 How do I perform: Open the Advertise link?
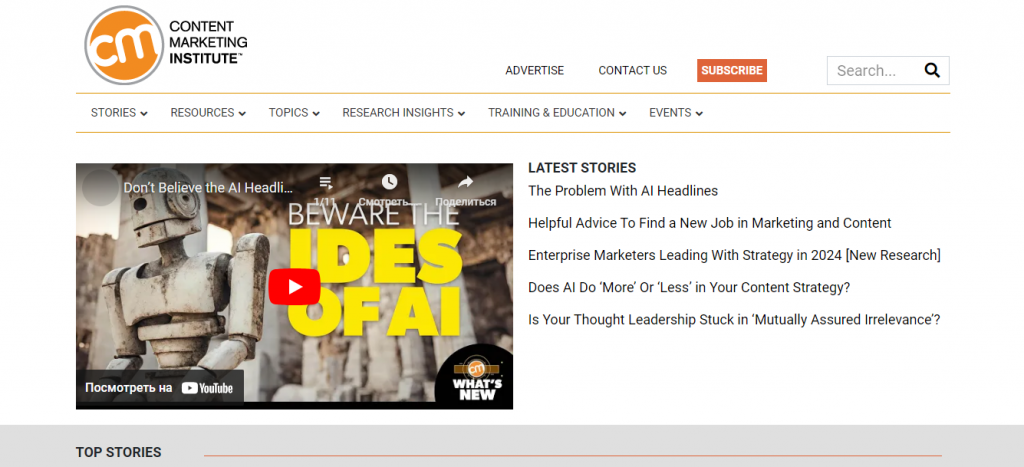pyautogui.click(x=534, y=71)
